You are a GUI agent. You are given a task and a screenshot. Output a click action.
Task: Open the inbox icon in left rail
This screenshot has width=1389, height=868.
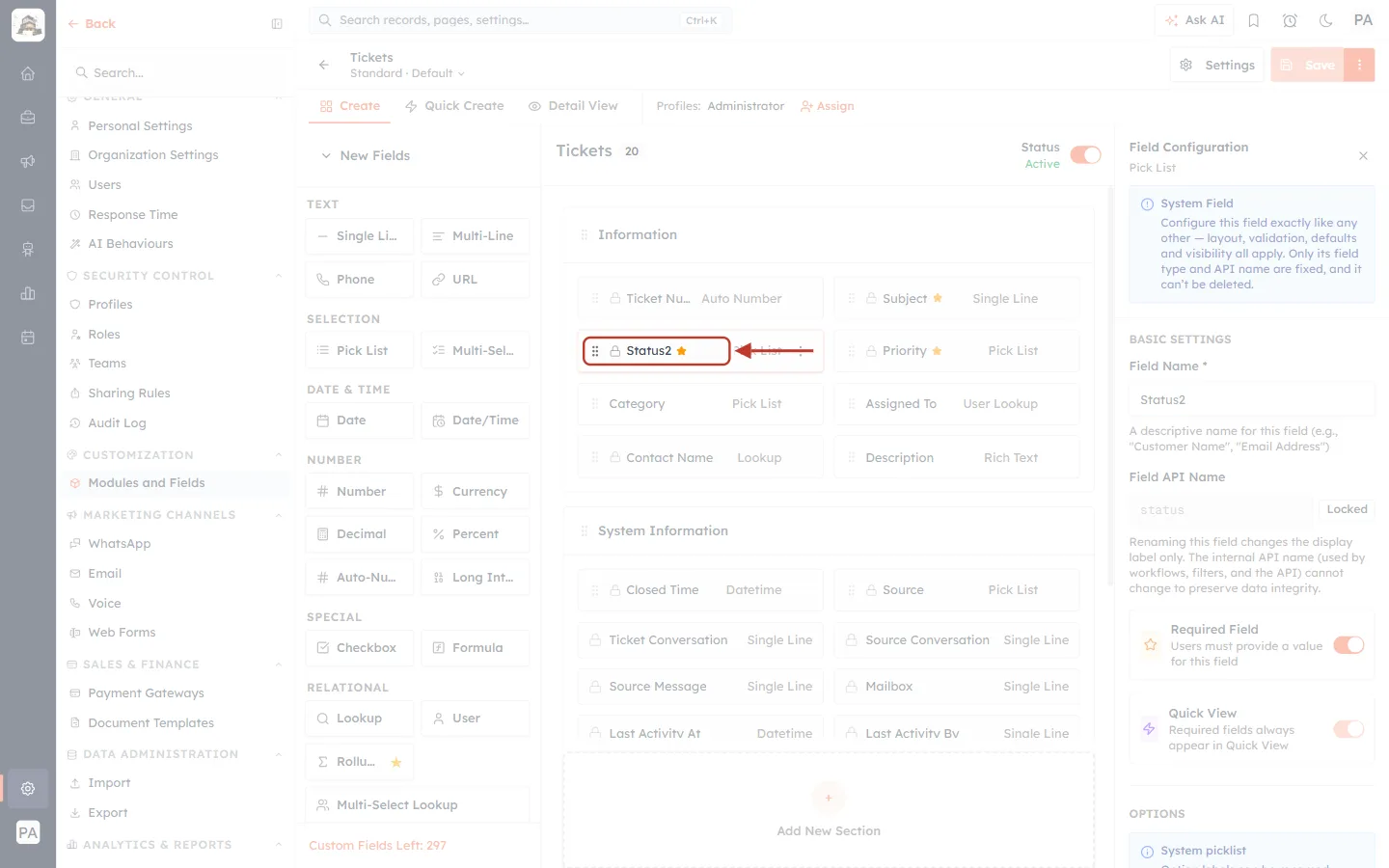28,205
